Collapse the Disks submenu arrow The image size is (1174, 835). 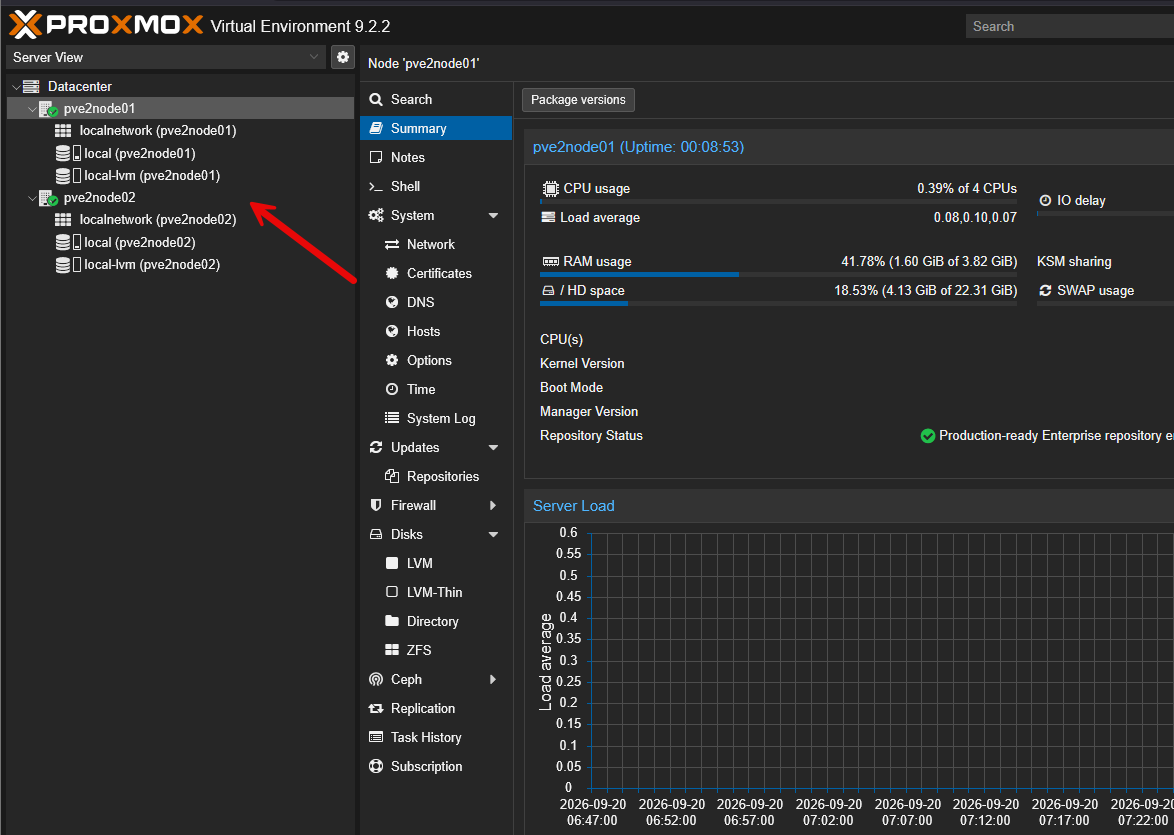point(493,535)
